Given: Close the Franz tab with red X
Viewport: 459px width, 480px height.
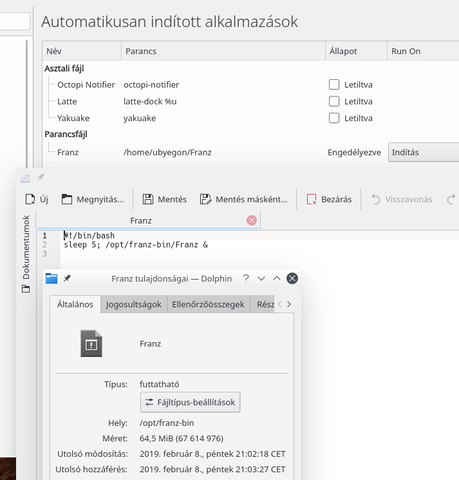Looking at the screenshot, I should click(x=252, y=220).
